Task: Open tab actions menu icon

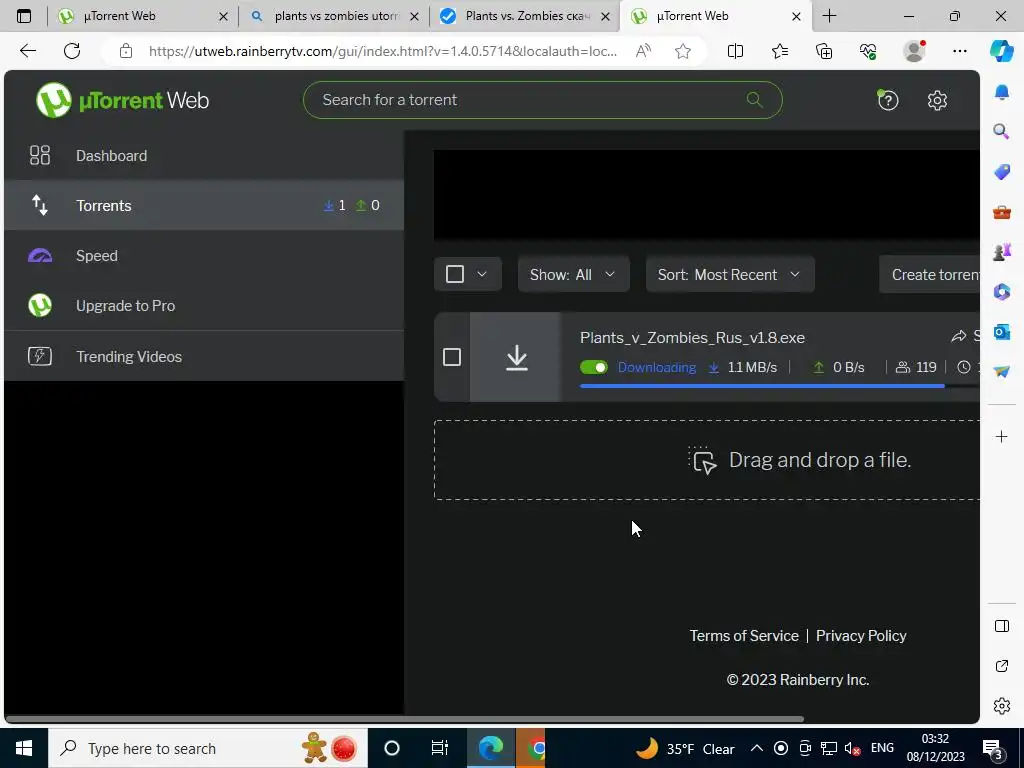Action: point(24,16)
